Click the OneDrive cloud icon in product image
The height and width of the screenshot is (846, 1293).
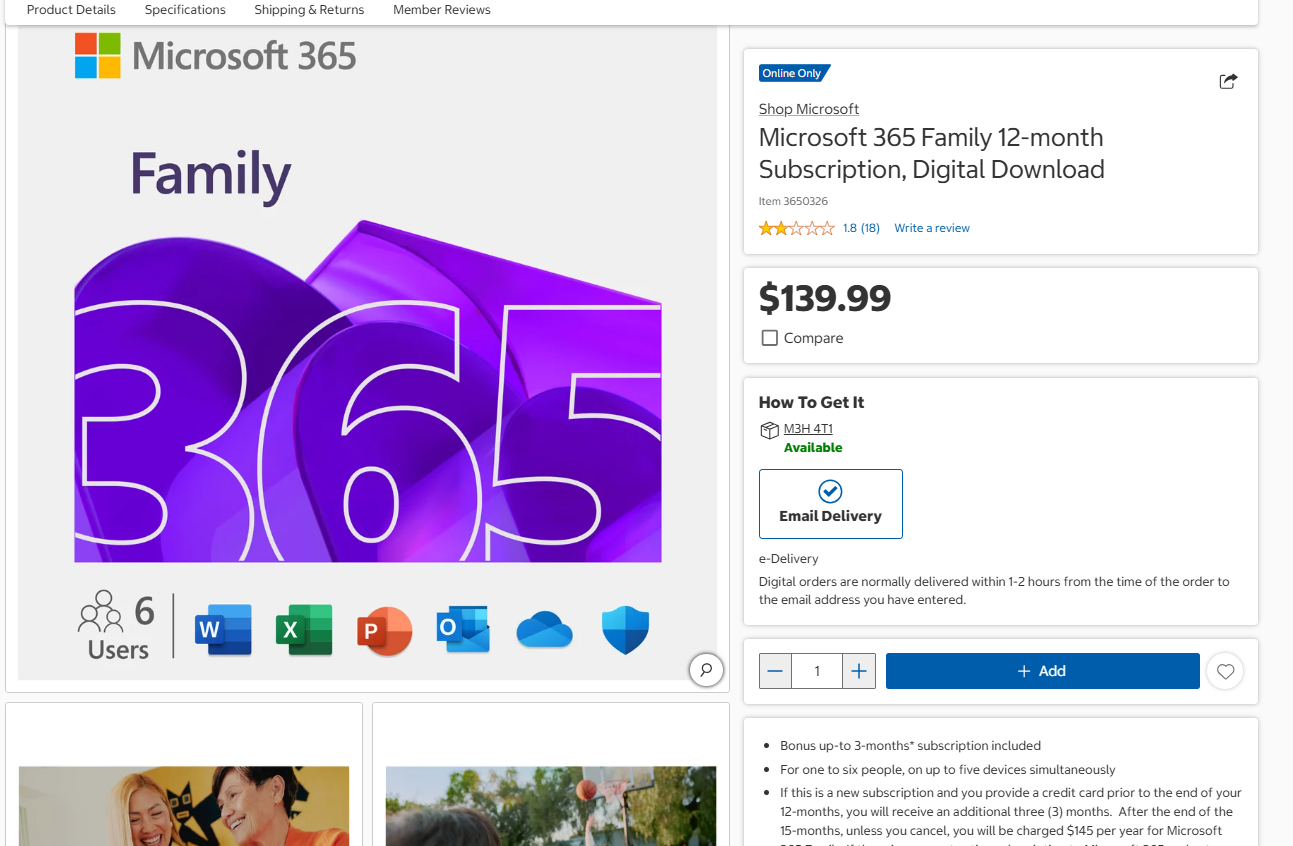544,630
